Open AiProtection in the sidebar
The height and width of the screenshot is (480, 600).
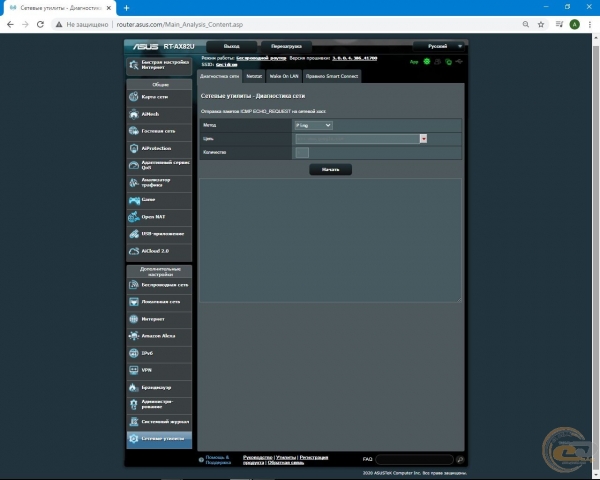click(159, 149)
